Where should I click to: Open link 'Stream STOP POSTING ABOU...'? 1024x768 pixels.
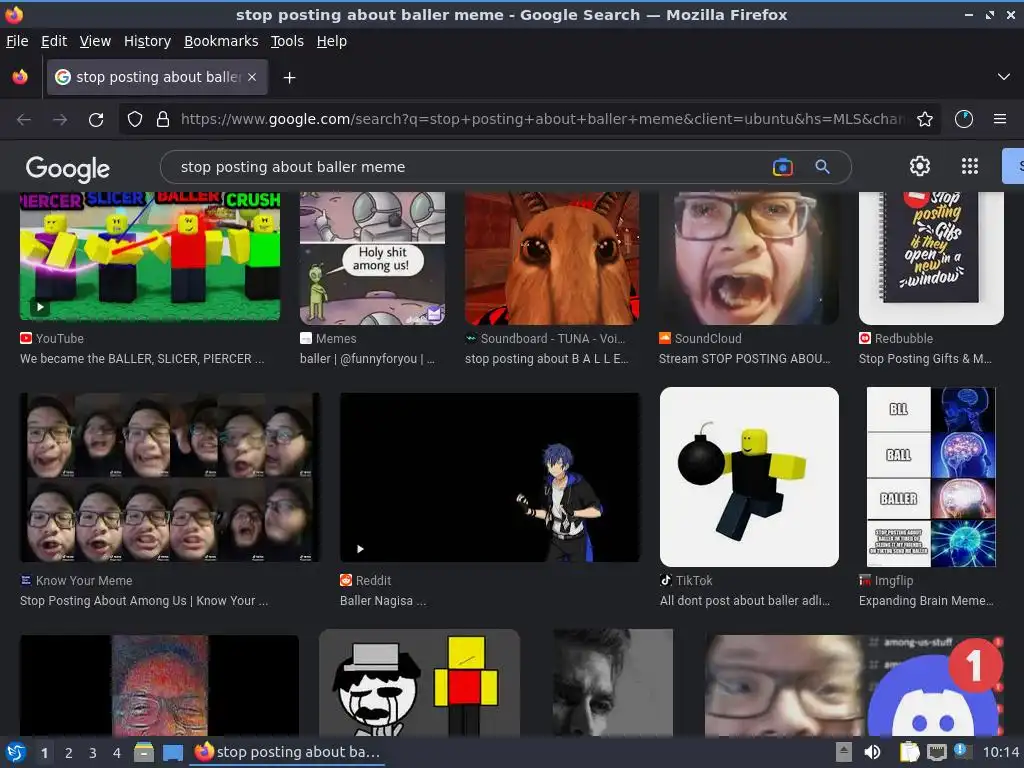pos(744,359)
